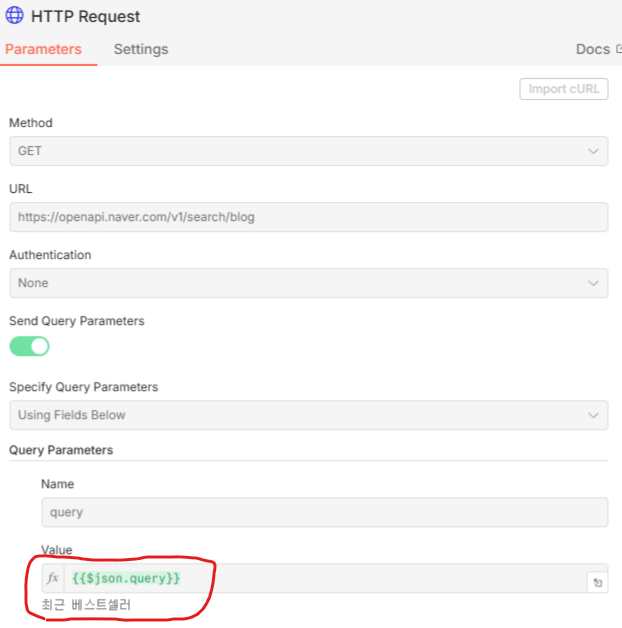Click the {{$json.query}} expression value
The width and height of the screenshot is (622, 628).
click(x=127, y=579)
